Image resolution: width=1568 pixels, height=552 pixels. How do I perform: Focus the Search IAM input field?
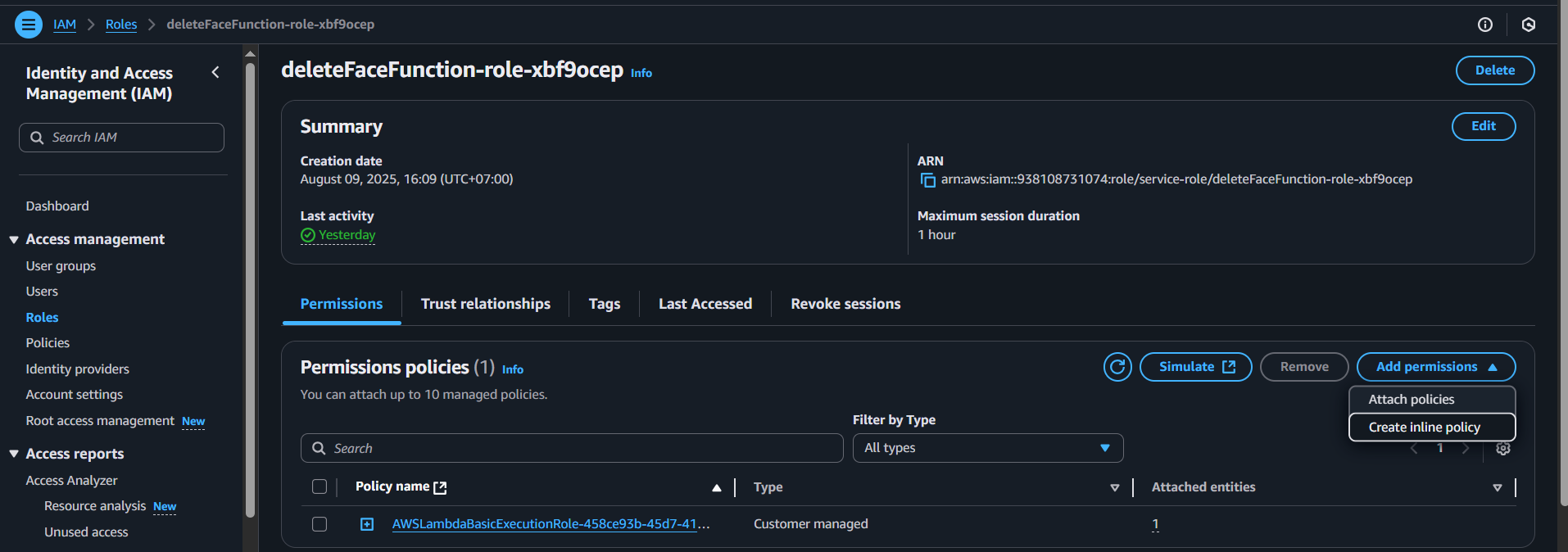tap(121, 138)
